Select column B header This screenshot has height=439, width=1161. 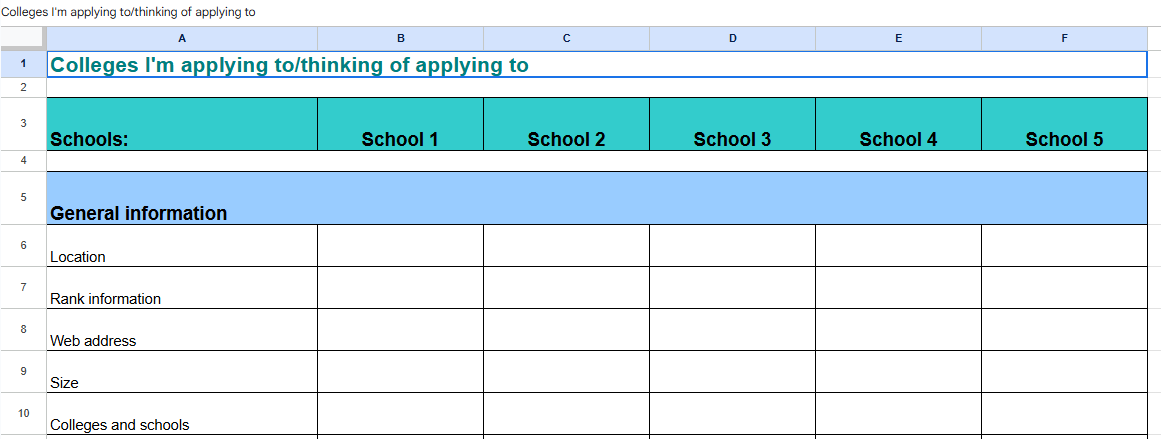click(x=400, y=38)
